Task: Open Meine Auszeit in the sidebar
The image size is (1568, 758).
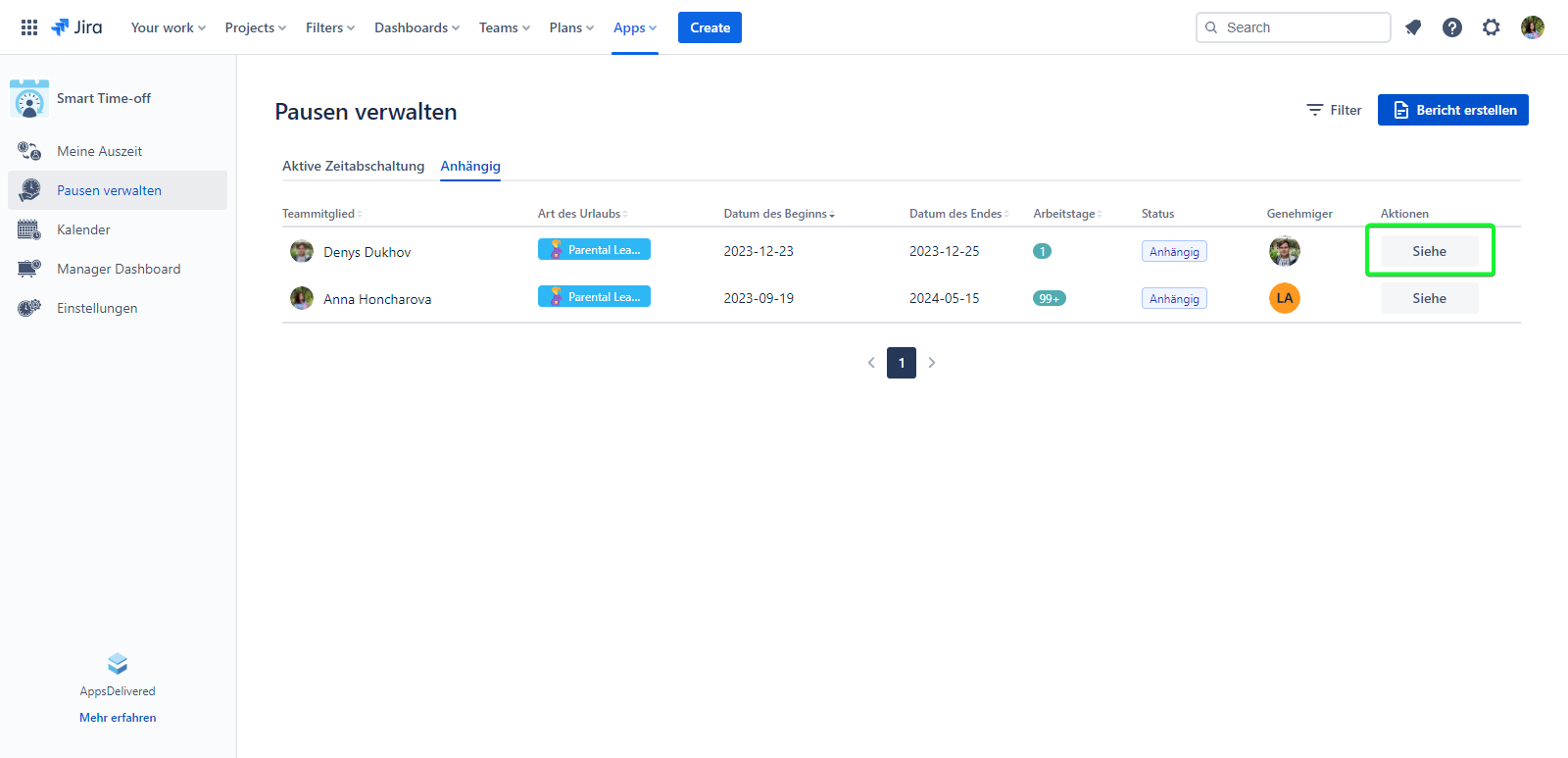Action: point(99,151)
